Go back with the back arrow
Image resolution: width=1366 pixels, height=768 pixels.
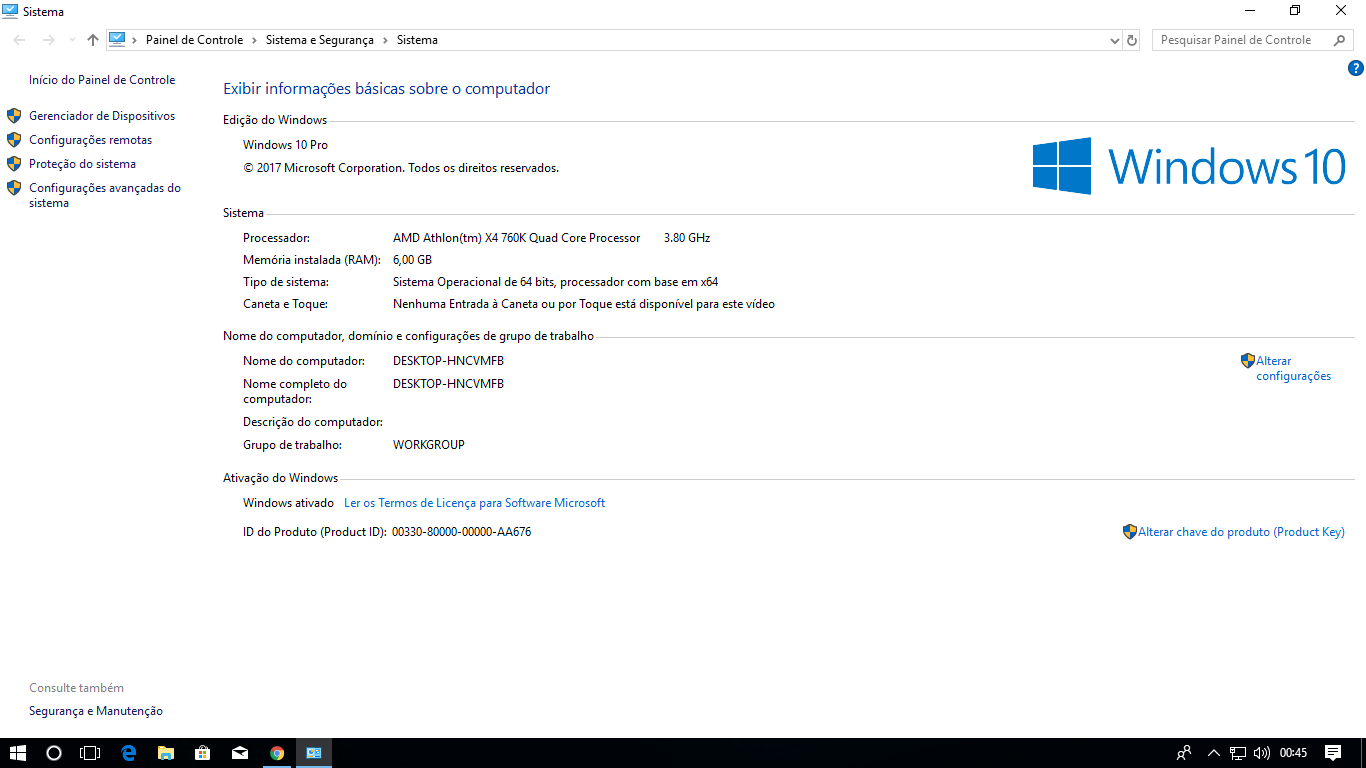coord(20,40)
